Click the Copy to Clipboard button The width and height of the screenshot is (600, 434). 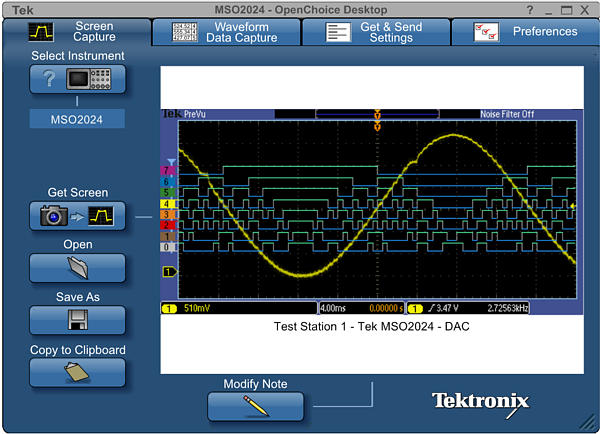77,372
